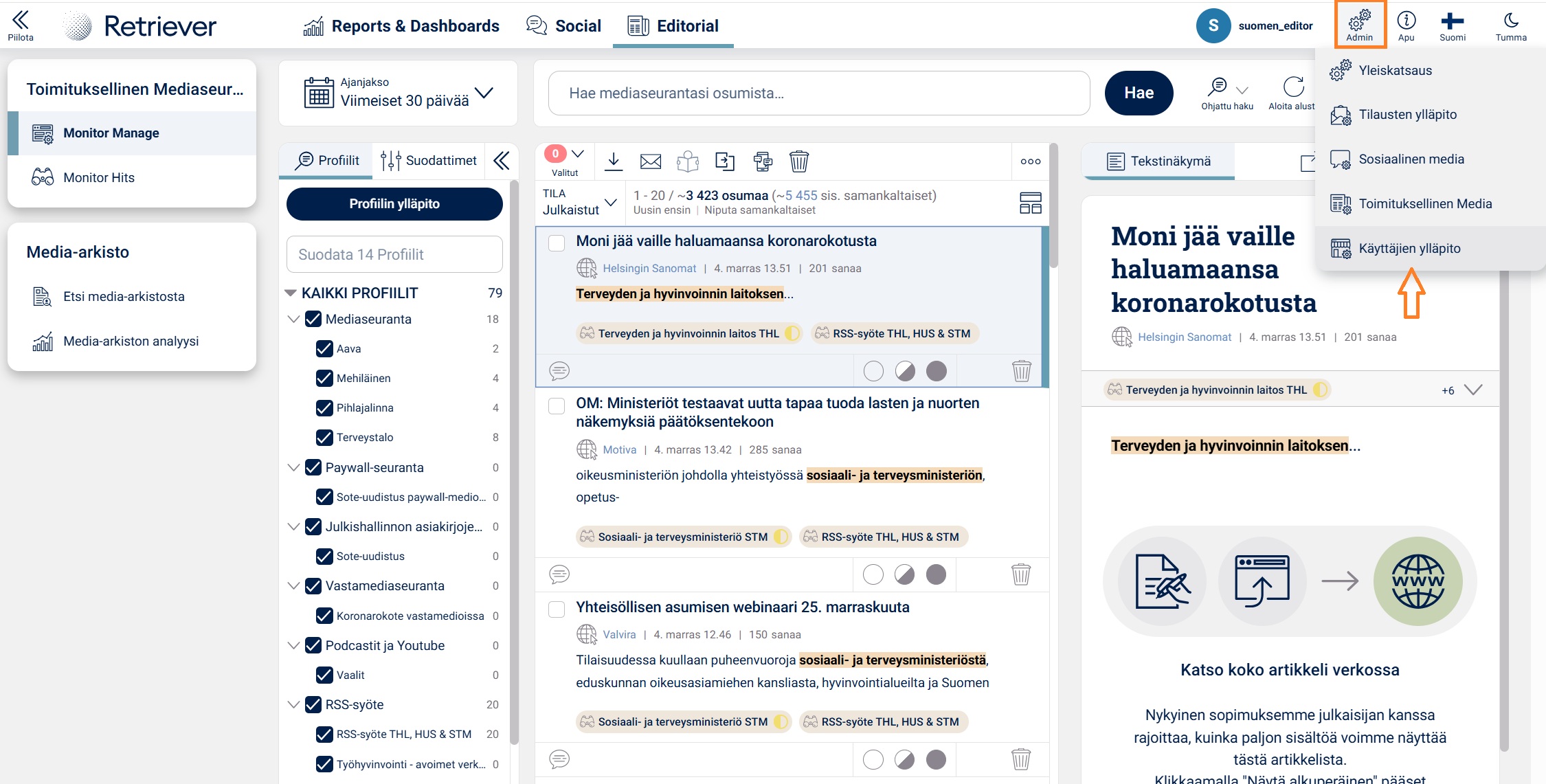
Task: Click the download icon in hits toolbar
Action: [x=614, y=161]
